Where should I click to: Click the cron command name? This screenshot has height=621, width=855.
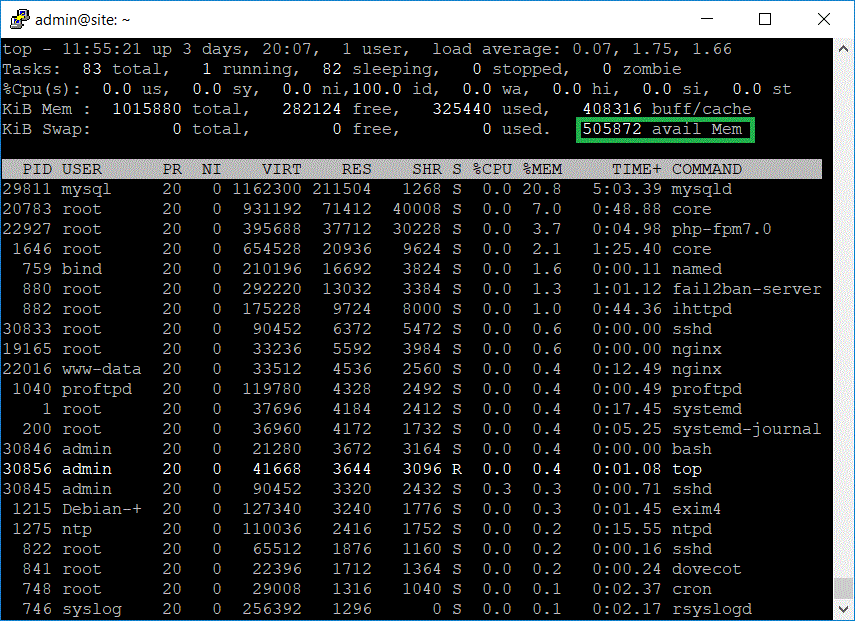(x=692, y=589)
